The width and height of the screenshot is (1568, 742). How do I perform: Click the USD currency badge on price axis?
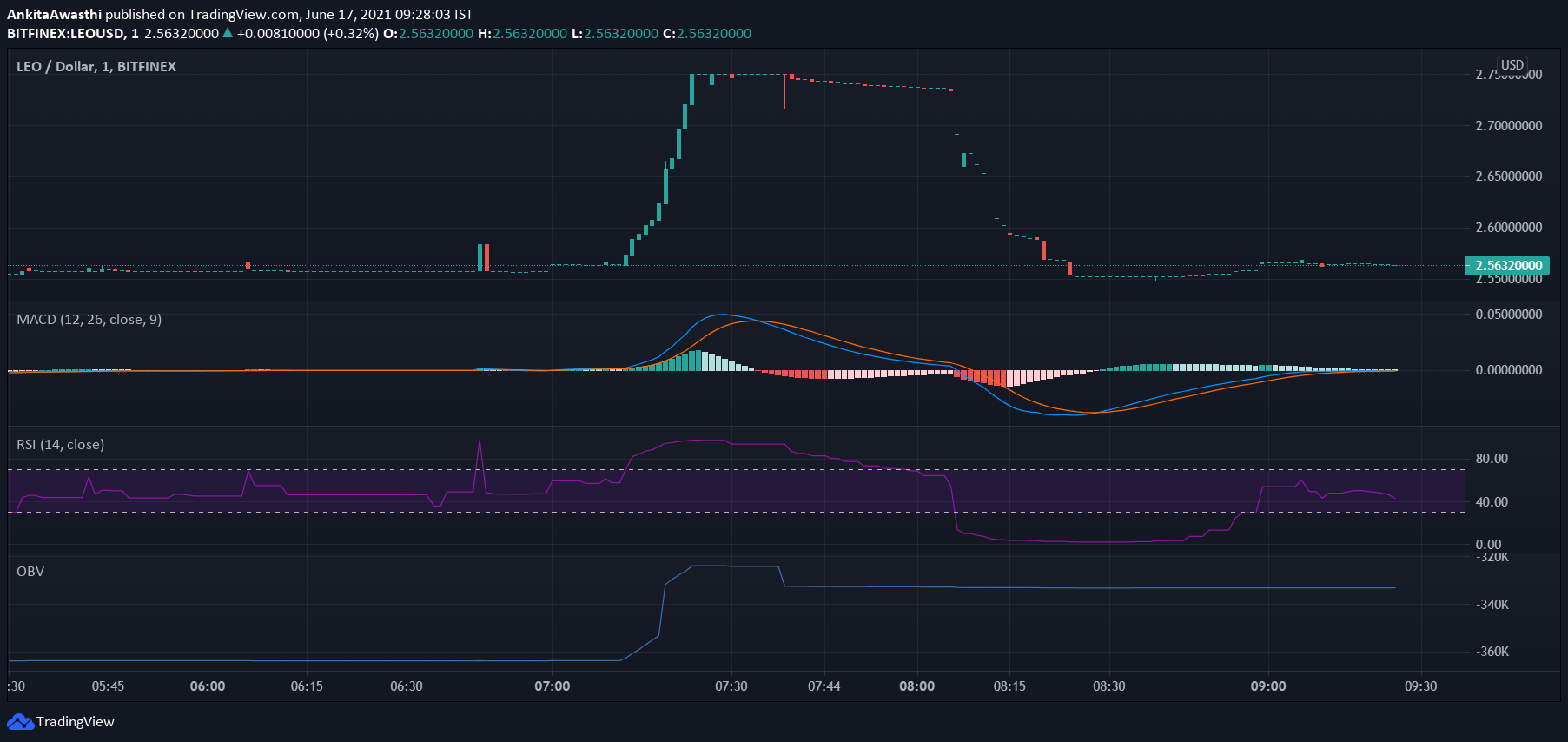tap(1512, 65)
